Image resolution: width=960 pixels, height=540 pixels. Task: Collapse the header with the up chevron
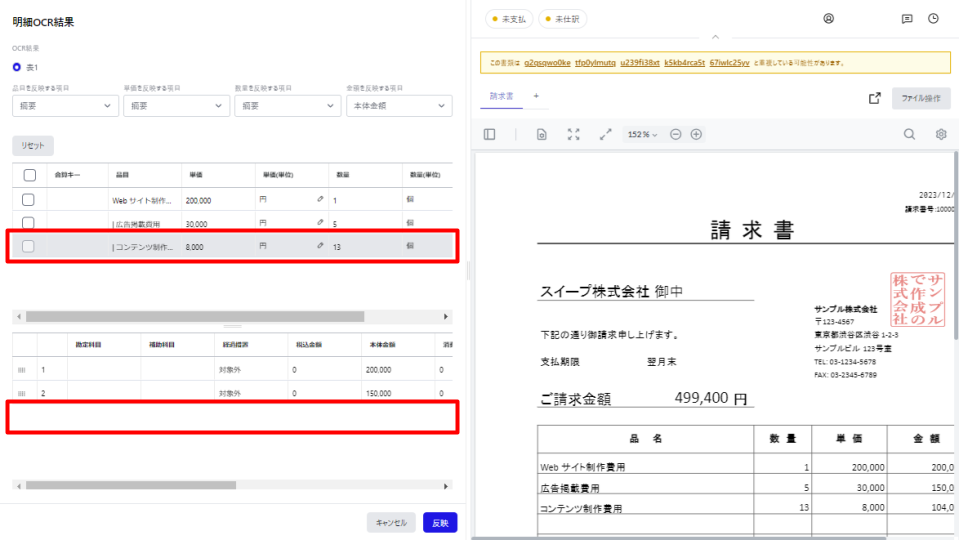tap(715, 37)
